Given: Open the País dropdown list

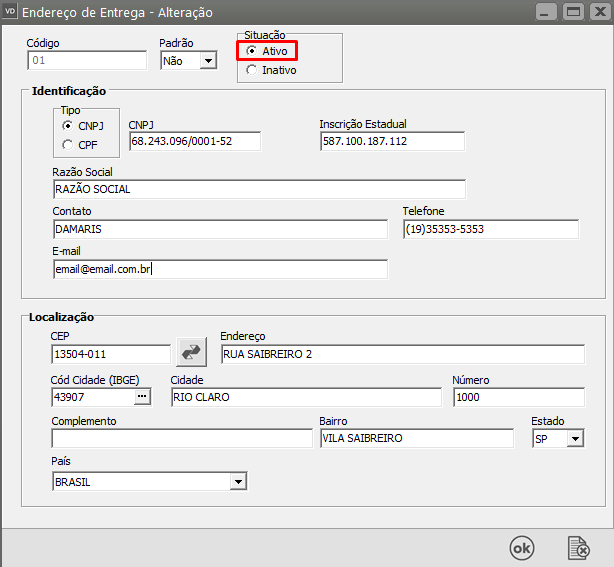Looking at the screenshot, I should tap(238, 482).
